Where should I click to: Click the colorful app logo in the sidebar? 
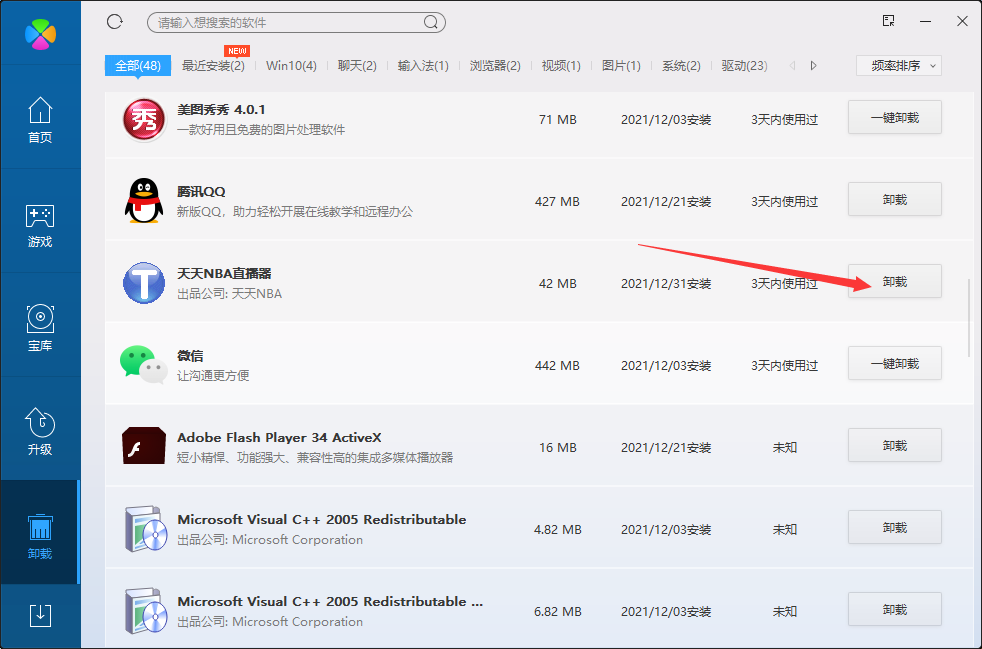(x=40, y=34)
